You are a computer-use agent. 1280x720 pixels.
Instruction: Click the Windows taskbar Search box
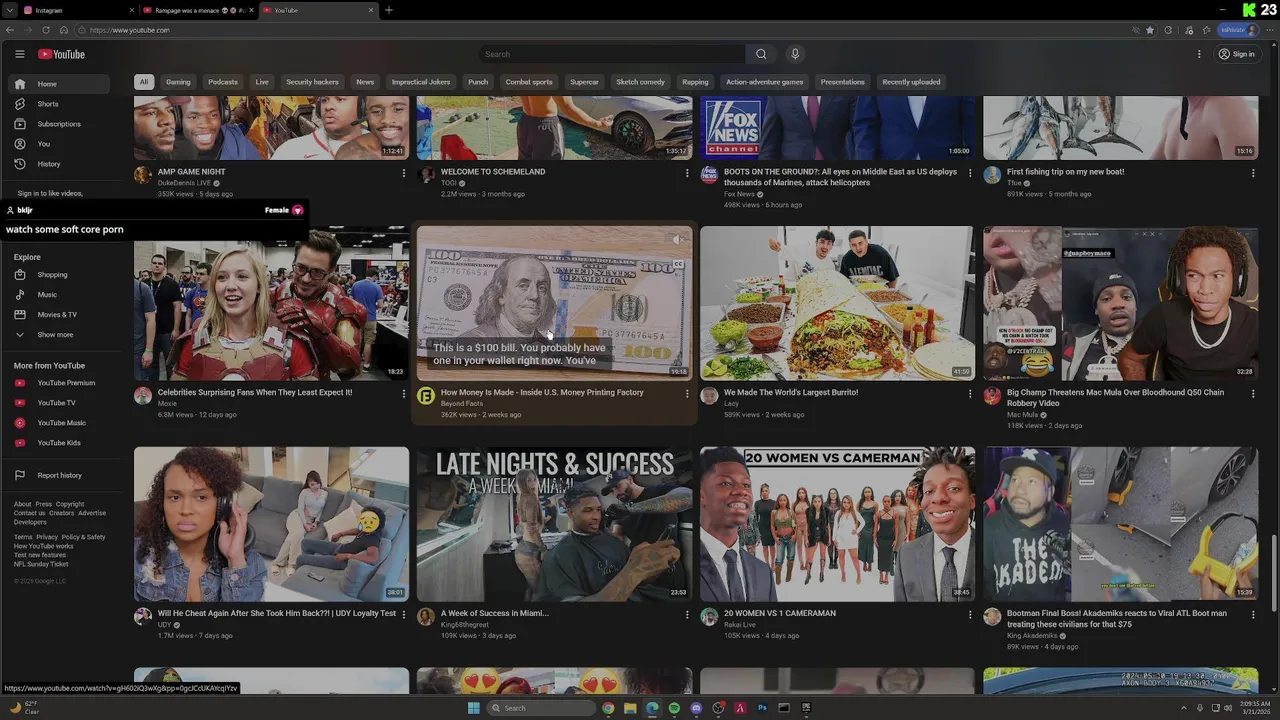[541, 708]
